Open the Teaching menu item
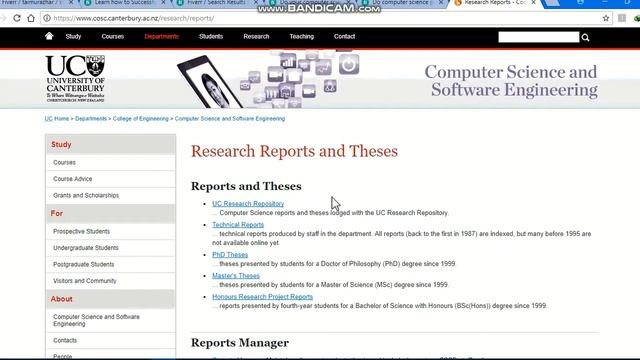640x360 pixels. [302, 36]
